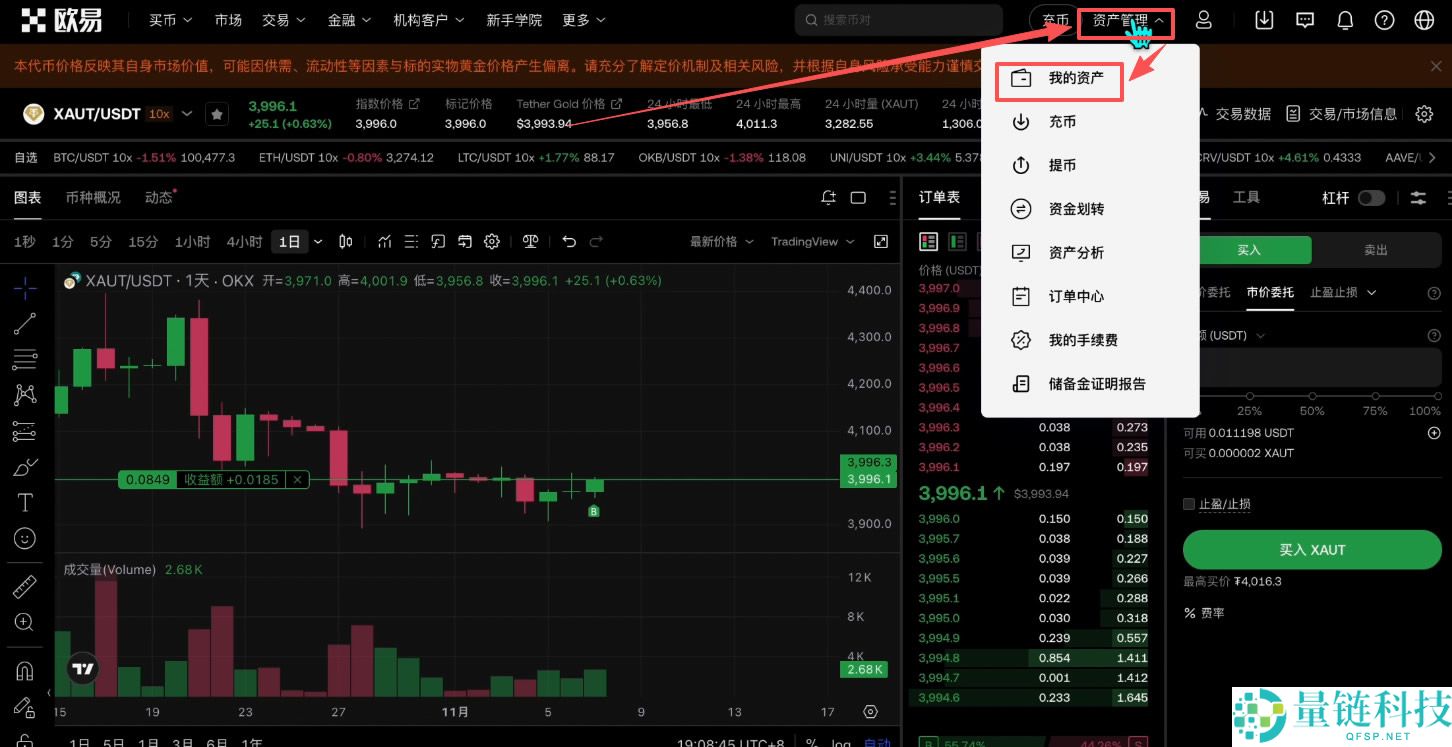Screen dimensions: 1452x747
Task: Select the trend line drawing tool
Action: 24,323
